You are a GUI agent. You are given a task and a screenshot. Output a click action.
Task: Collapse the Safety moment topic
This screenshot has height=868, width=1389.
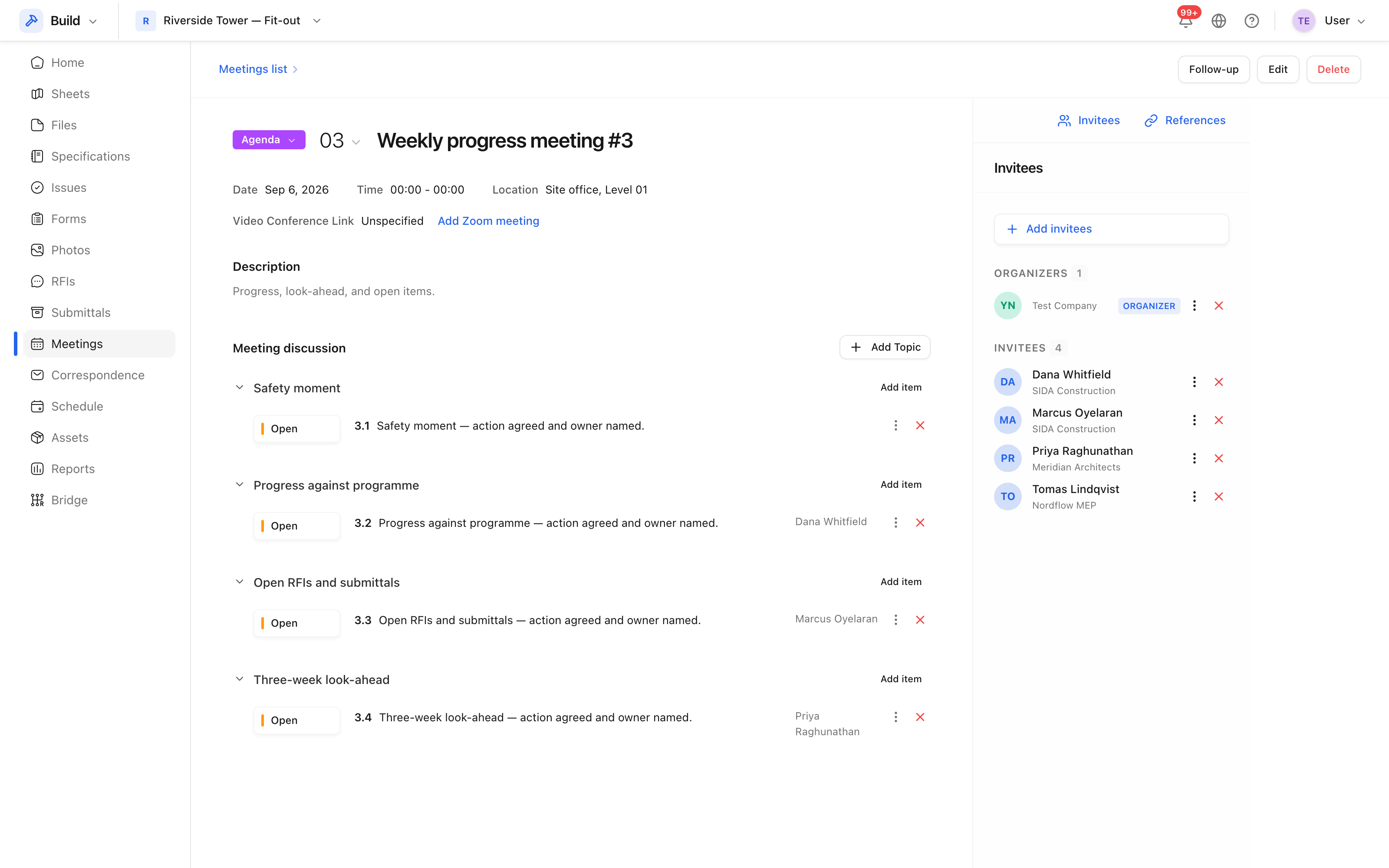point(239,388)
